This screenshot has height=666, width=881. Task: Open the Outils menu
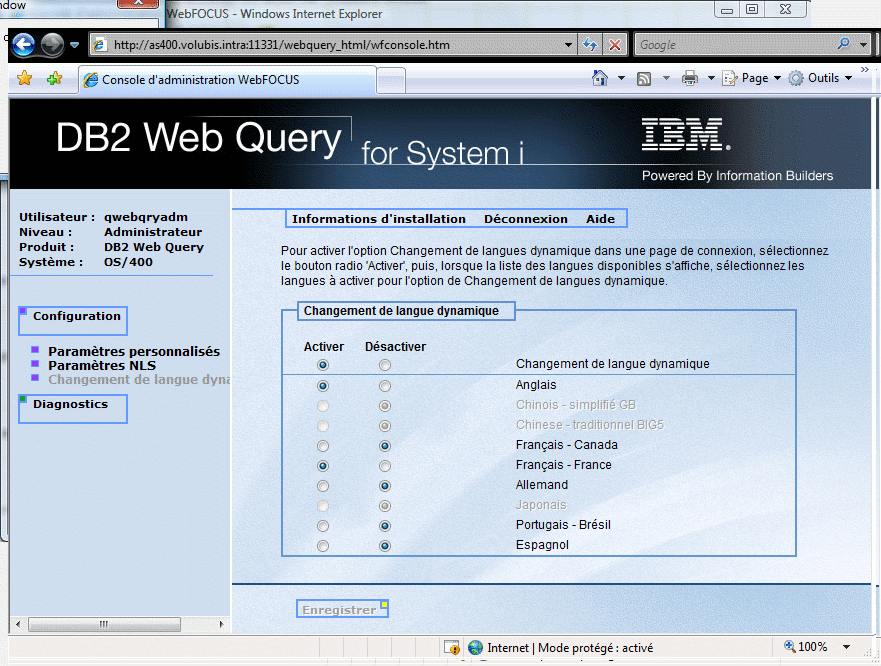[820, 78]
